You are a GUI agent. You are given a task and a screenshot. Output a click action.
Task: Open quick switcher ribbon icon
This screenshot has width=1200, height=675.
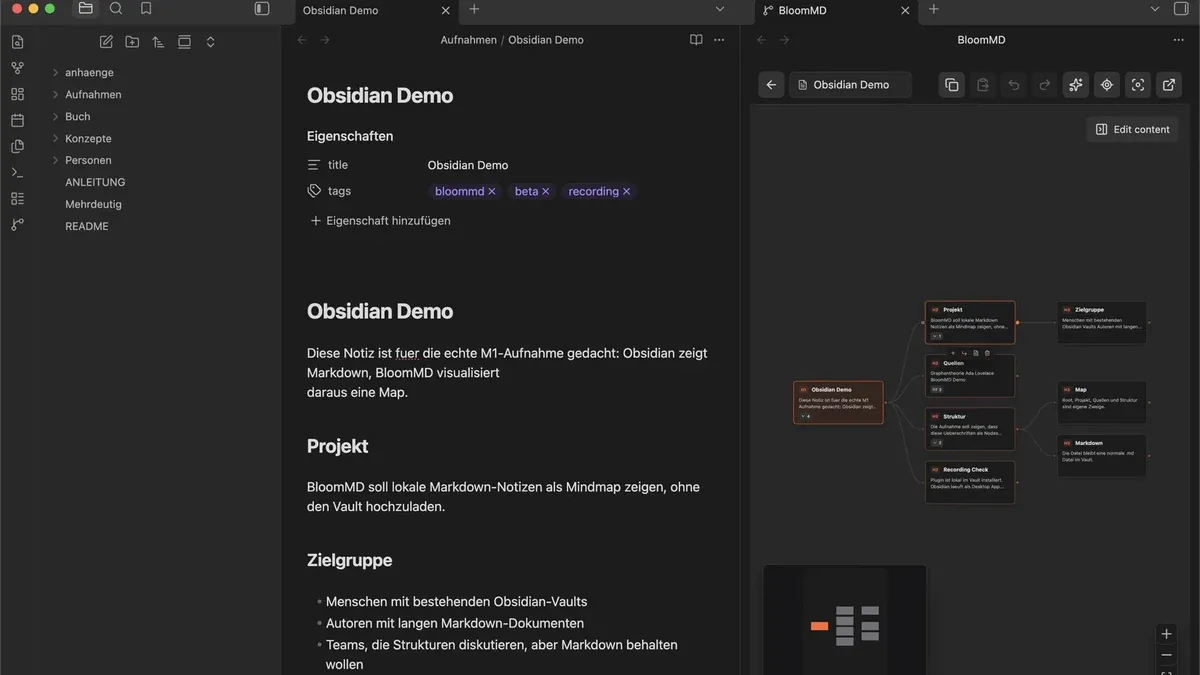[x=17, y=42]
